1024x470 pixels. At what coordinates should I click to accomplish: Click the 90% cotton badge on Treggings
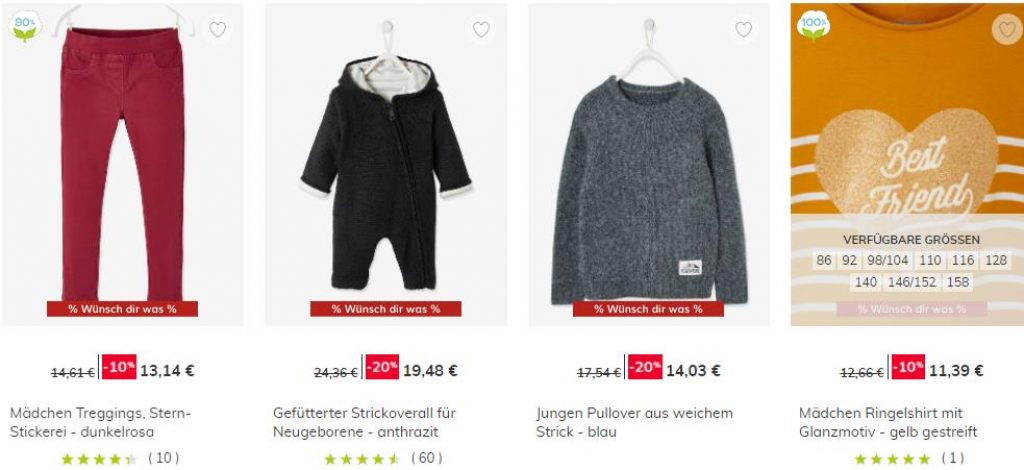[25, 27]
